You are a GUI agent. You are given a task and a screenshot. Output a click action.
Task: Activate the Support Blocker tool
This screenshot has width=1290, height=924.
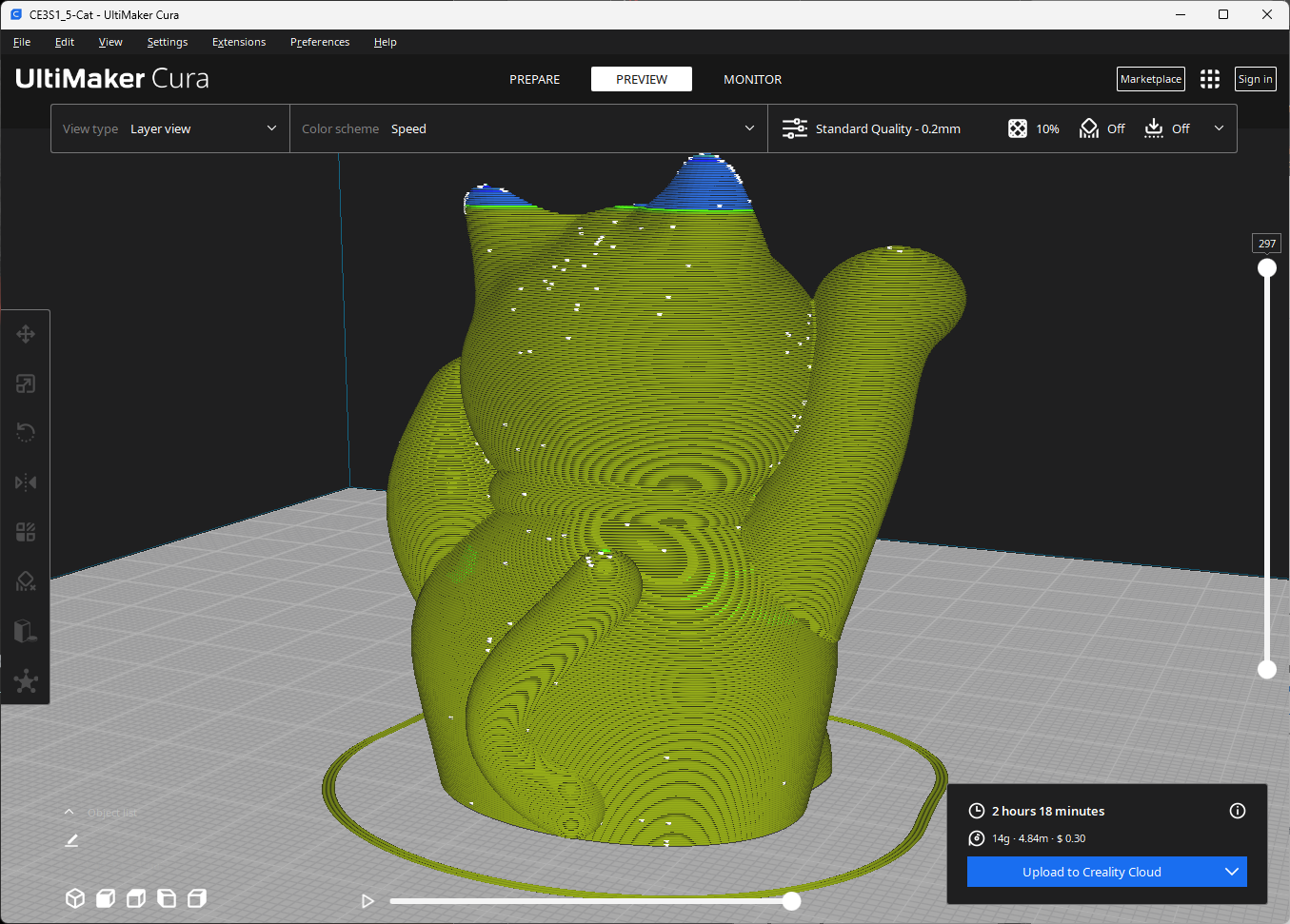point(25,581)
